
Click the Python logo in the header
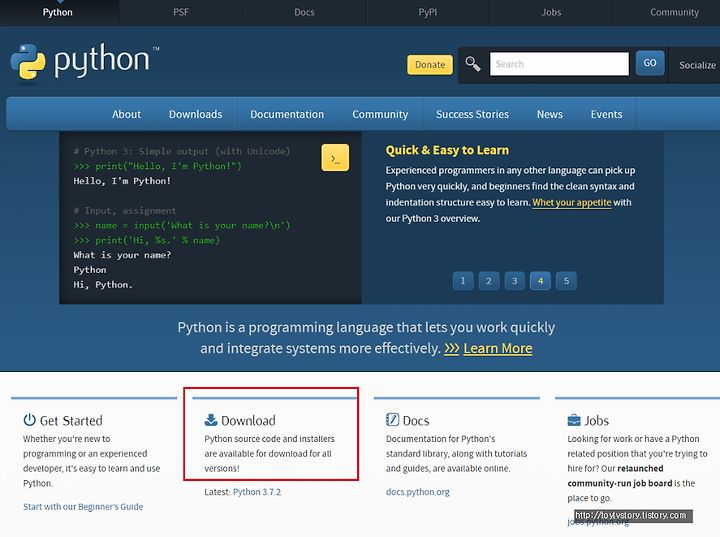pos(84,64)
